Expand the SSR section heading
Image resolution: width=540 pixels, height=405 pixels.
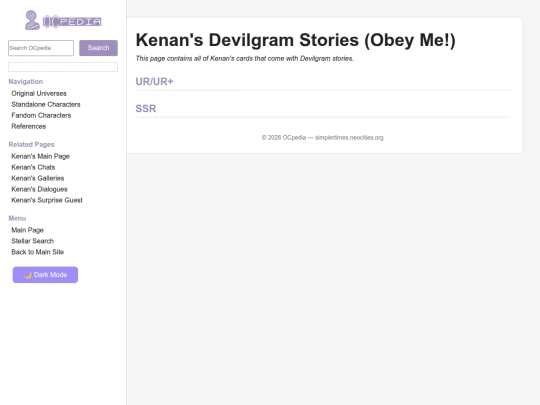[x=146, y=108]
